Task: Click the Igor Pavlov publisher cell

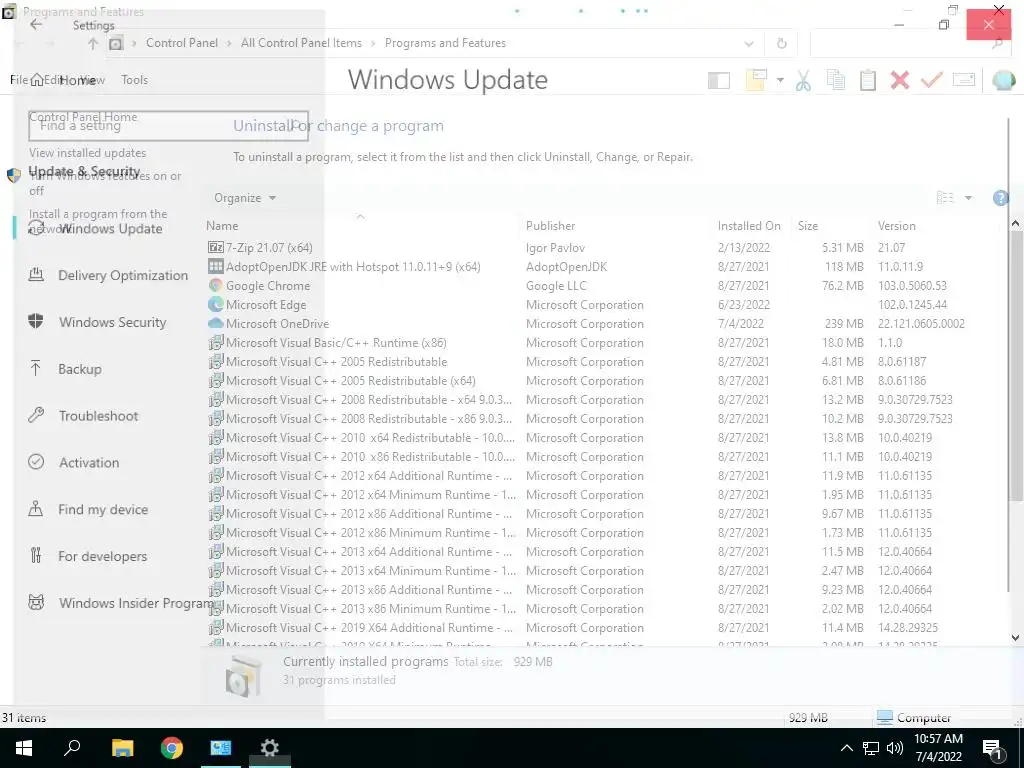Action: tap(555, 248)
